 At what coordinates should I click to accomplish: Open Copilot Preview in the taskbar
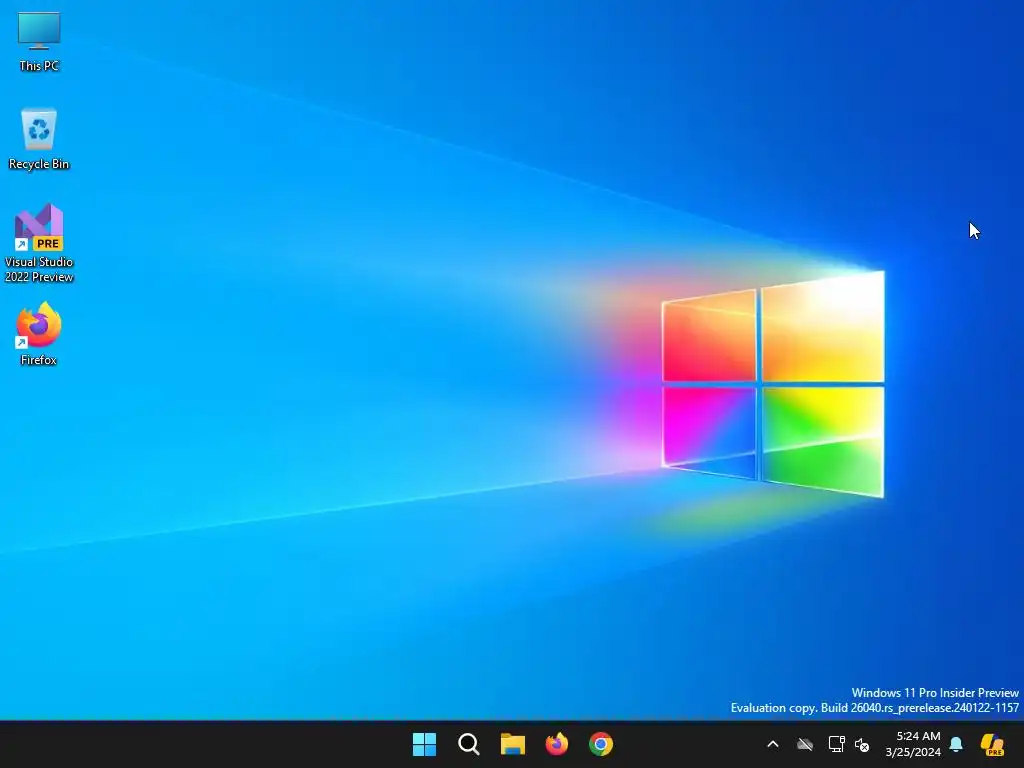coord(993,744)
